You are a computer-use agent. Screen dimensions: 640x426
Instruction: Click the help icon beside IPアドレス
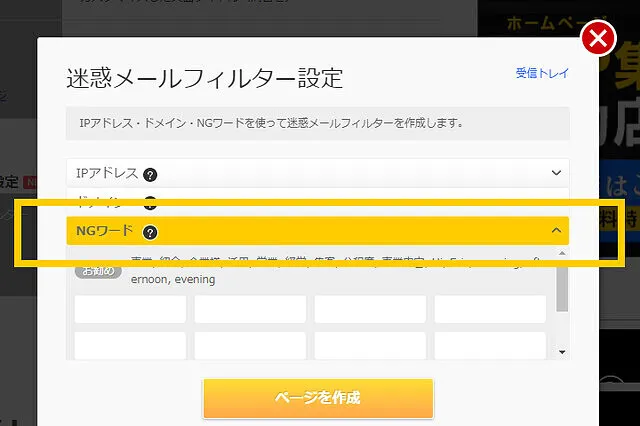(x=150, y=174)
